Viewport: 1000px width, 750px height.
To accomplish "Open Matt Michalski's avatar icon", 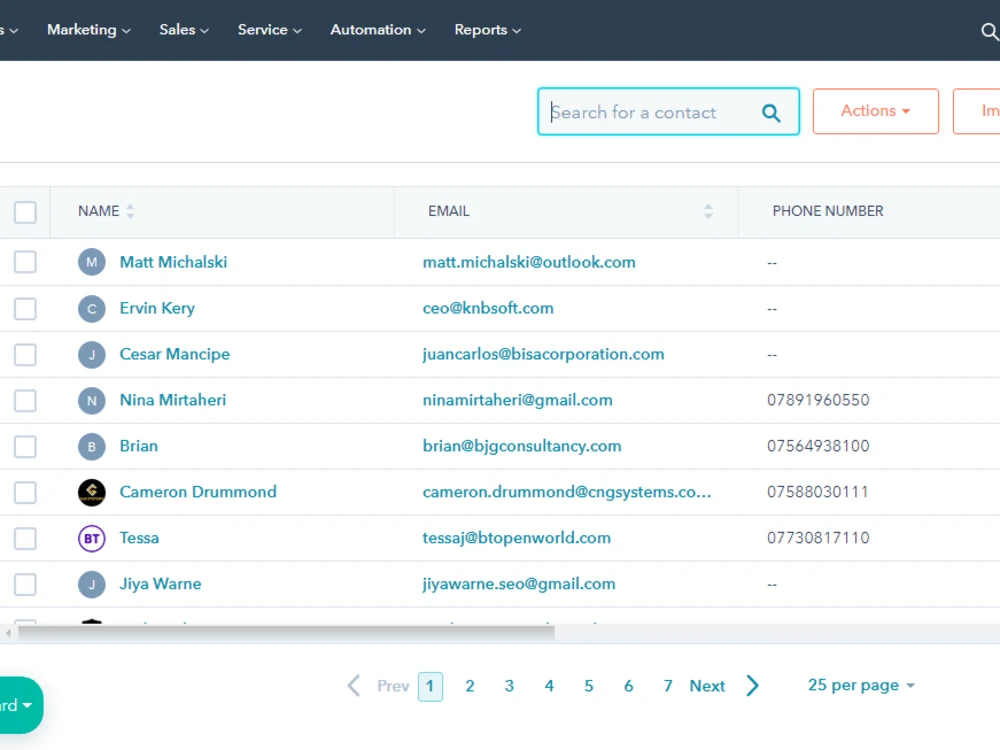I will coord(92,262).
